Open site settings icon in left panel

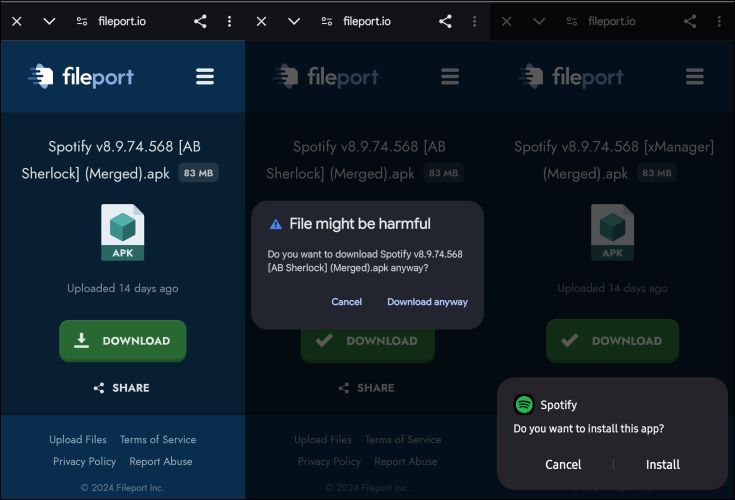click(x=82, y=22)
